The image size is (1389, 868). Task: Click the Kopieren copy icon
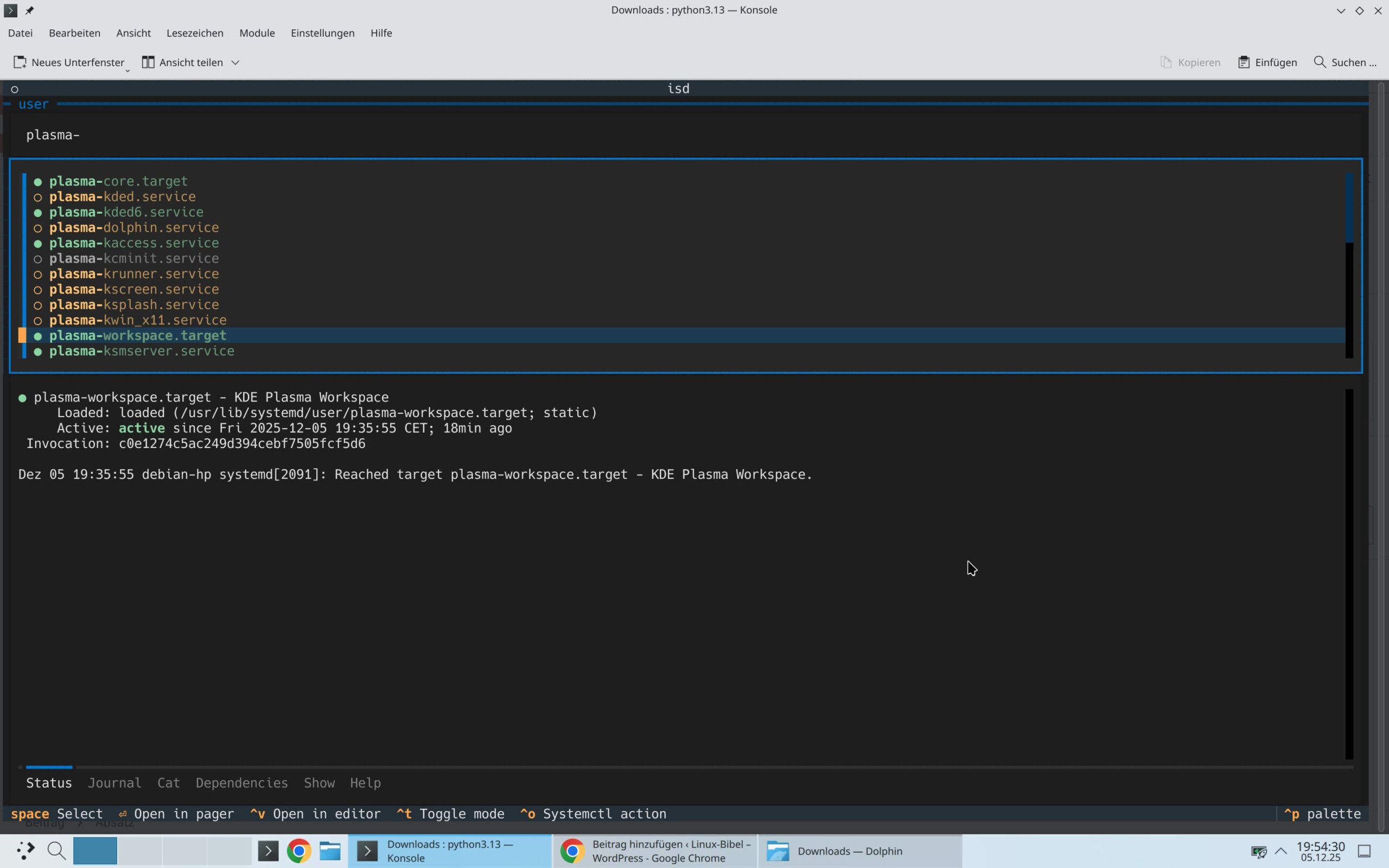coord(1165,62)
